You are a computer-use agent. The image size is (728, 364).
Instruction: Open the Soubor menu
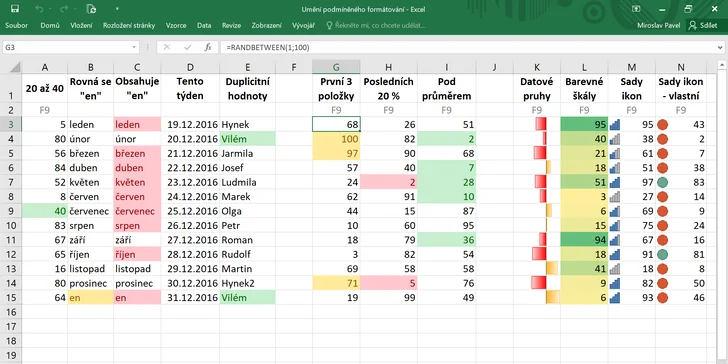16,26
